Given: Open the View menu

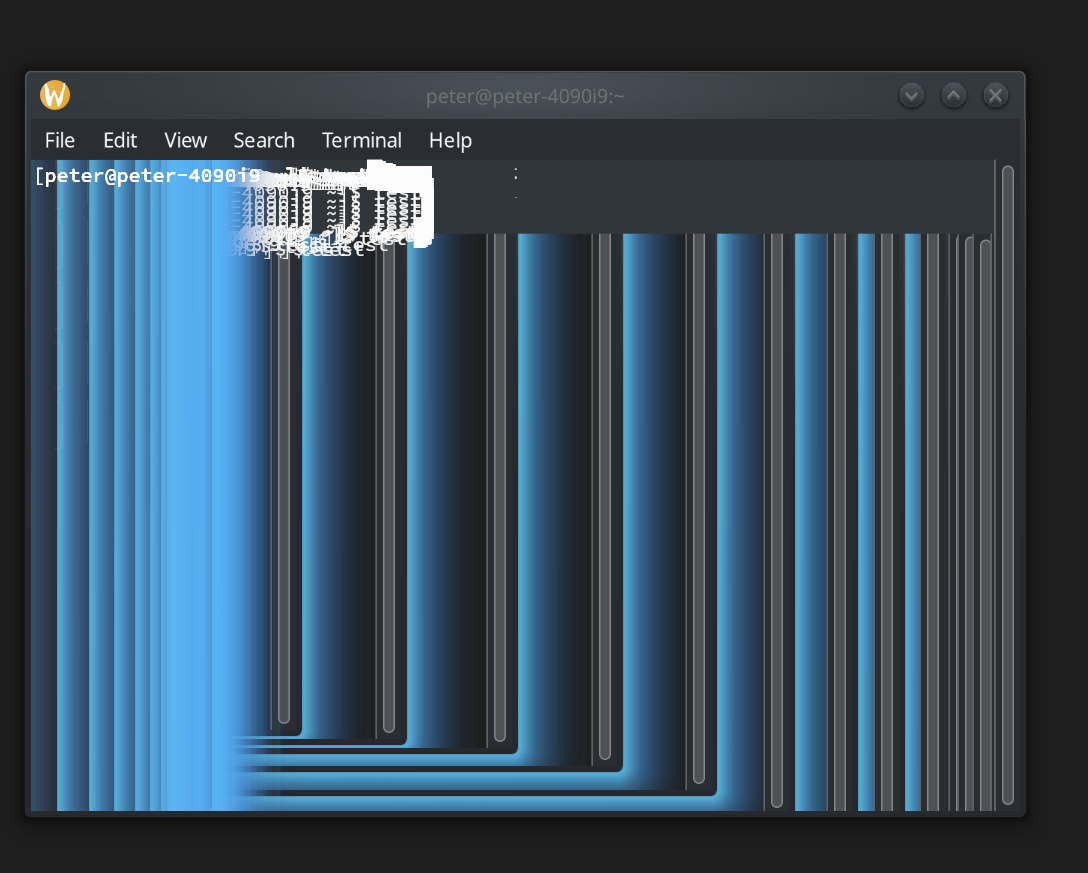Looking at the screenshot, I should pyautogui.click(x=185, y=140).
